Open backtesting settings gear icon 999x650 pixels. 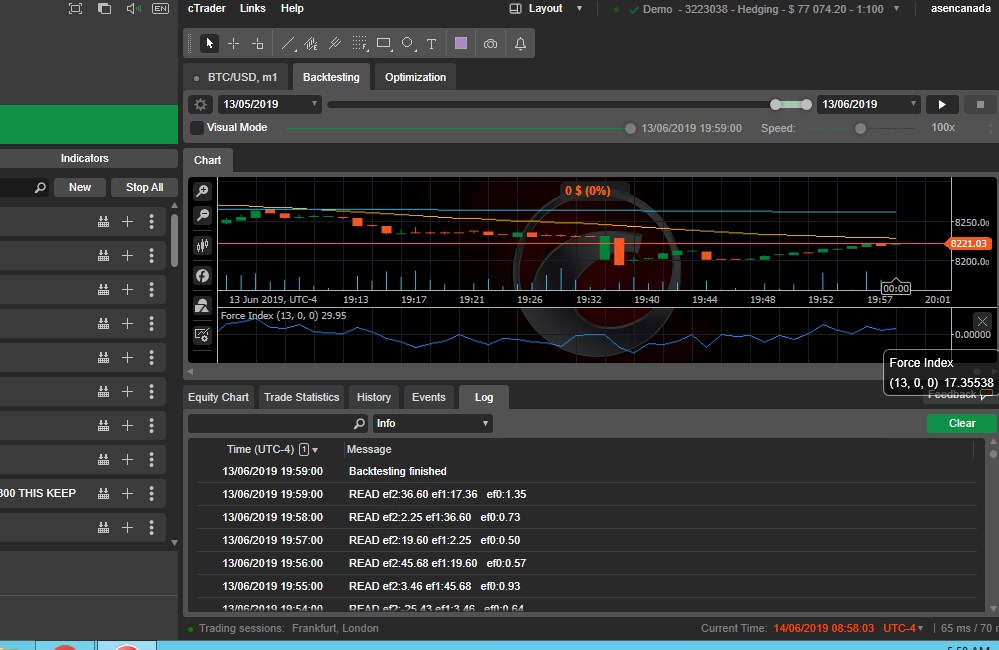200,104
